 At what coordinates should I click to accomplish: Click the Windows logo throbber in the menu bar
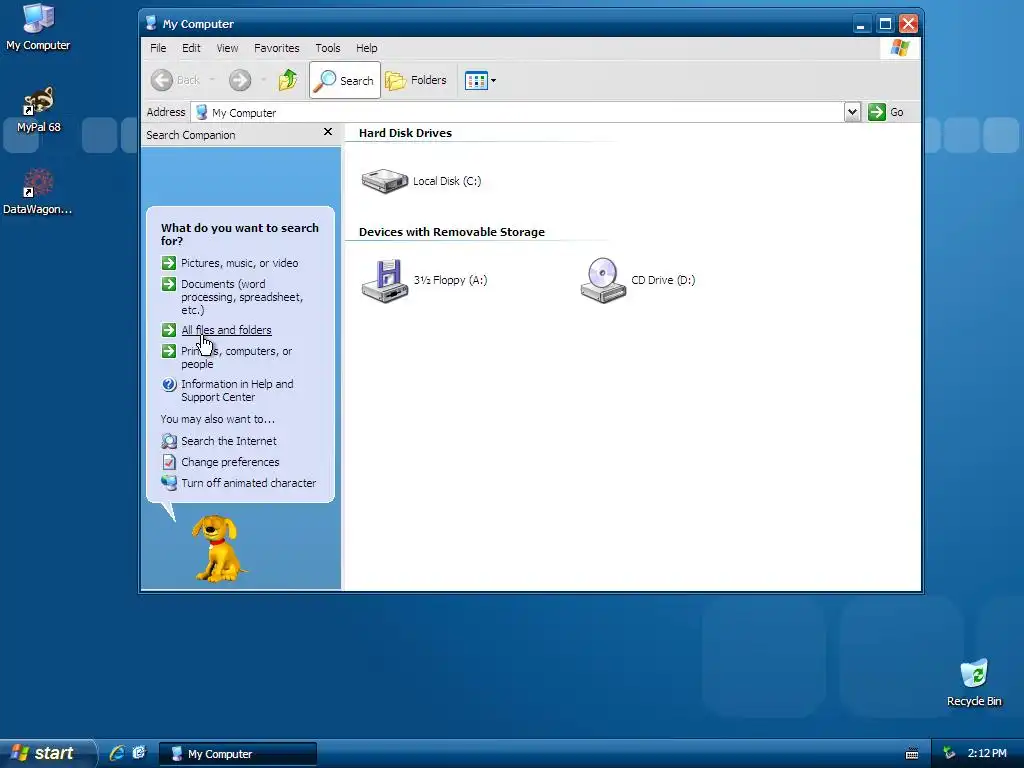coord(900,48)
